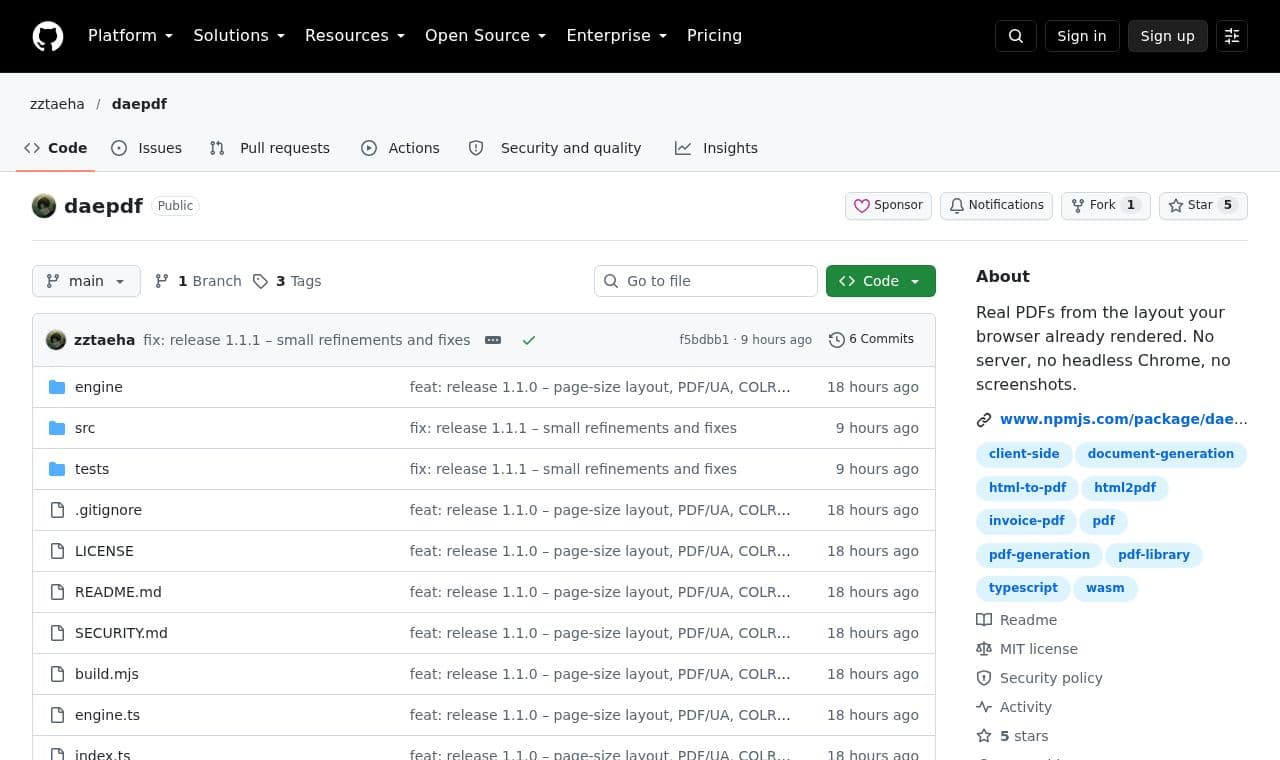This screenshot has height=760, width=1280.
Task: Click the zztaeha avatar beside the daepdf title
Action: pyautogui.click(x=44, y=206)
